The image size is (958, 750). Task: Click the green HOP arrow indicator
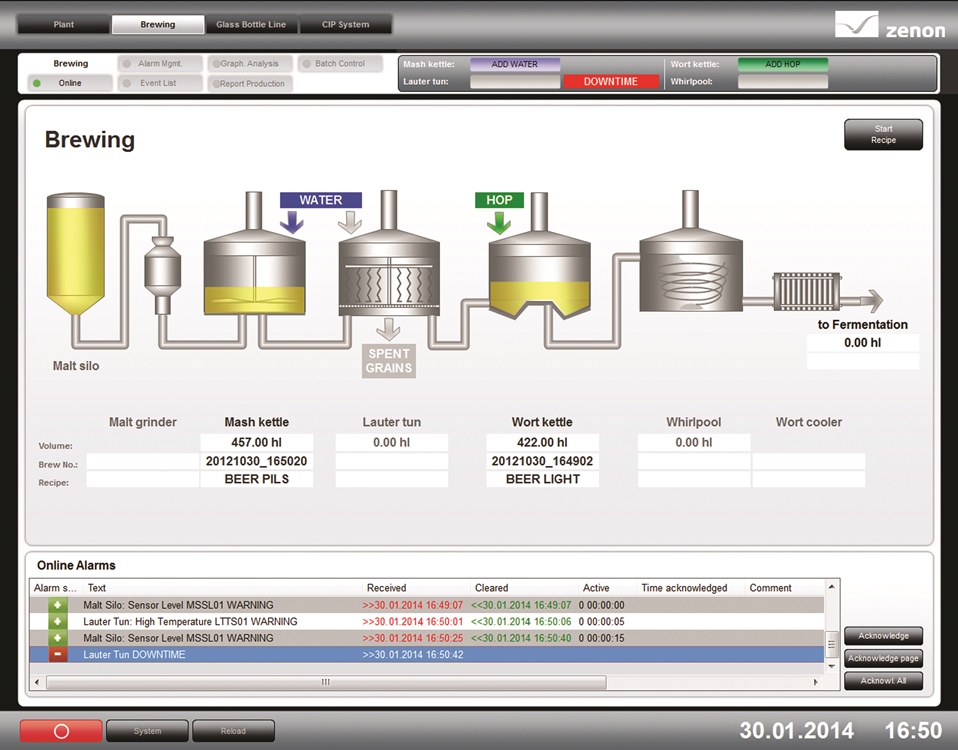498,221
